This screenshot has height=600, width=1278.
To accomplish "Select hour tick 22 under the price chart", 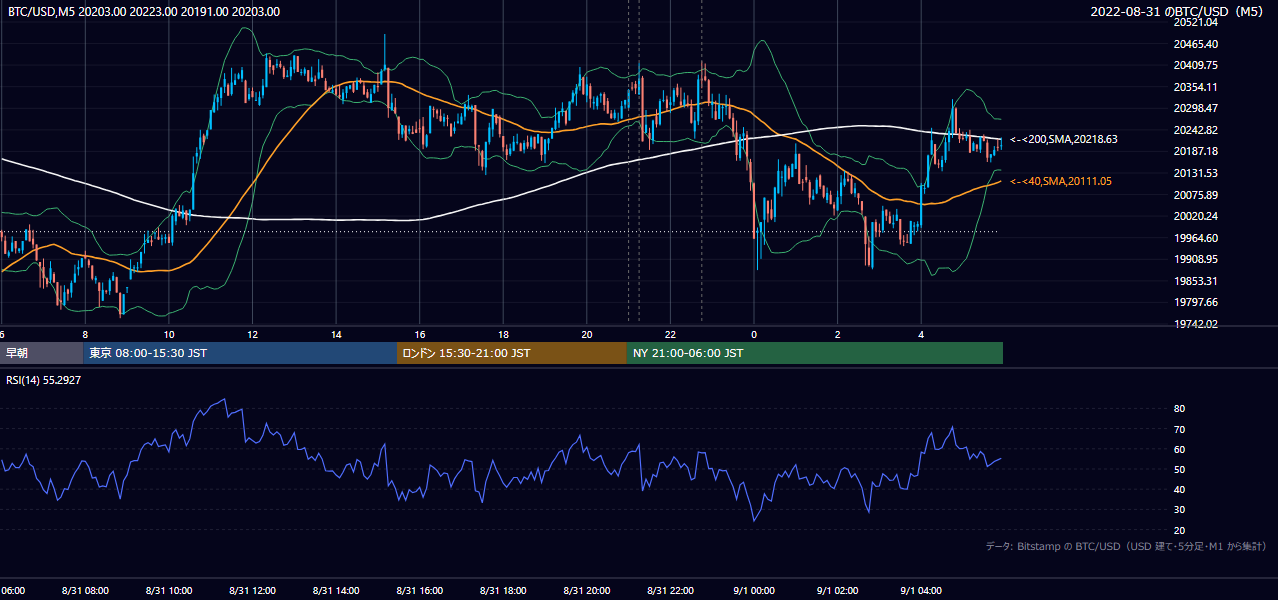I will 671,335.
